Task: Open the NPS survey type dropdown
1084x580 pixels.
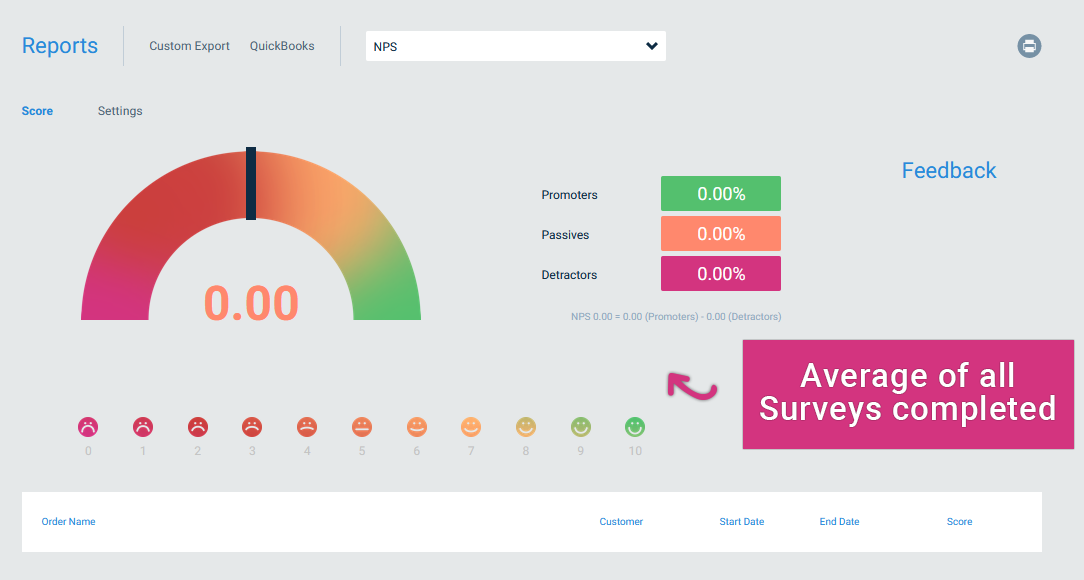Action: pos(515,46)
